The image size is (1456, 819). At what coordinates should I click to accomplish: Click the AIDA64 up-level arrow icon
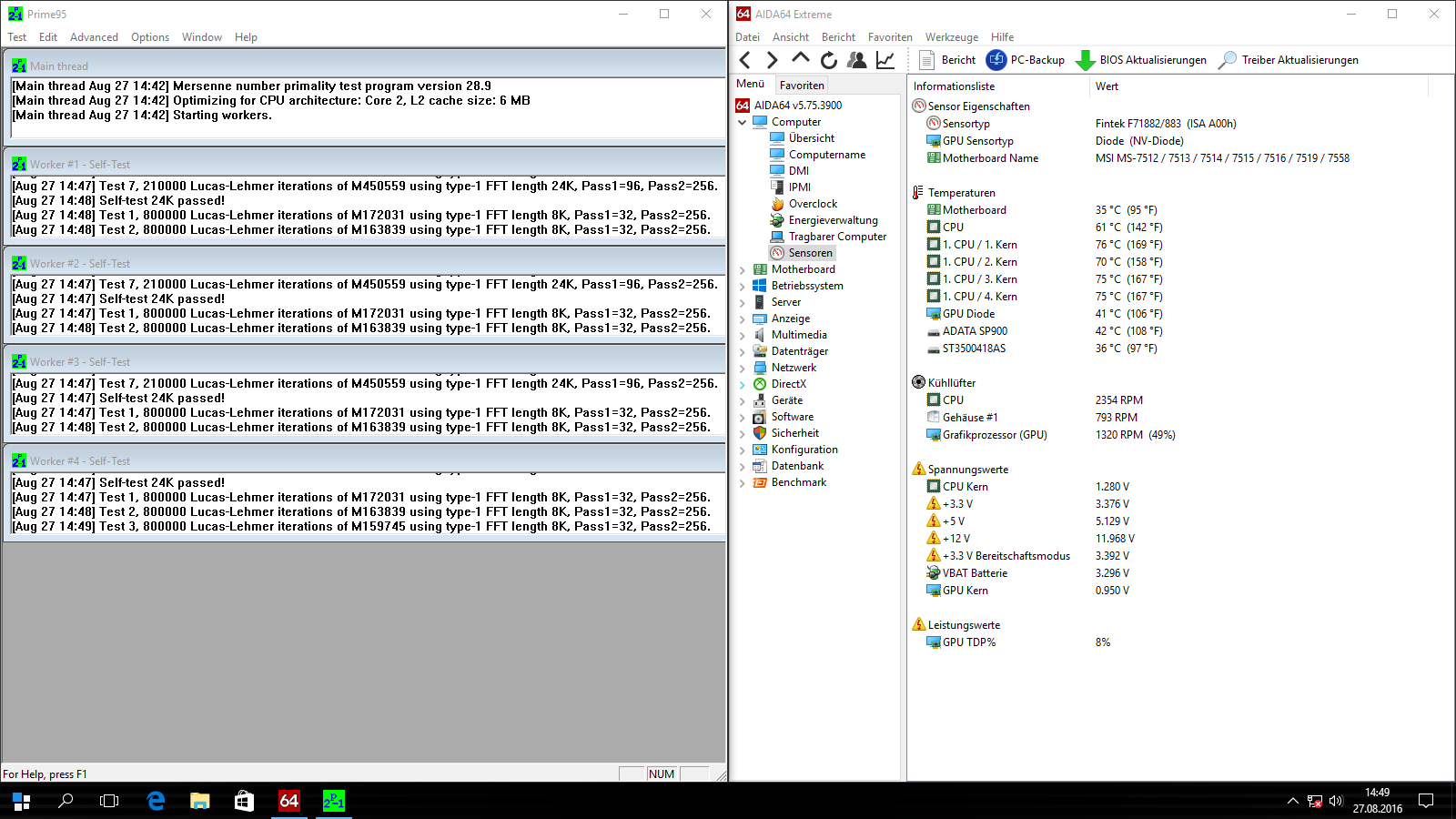801,58
